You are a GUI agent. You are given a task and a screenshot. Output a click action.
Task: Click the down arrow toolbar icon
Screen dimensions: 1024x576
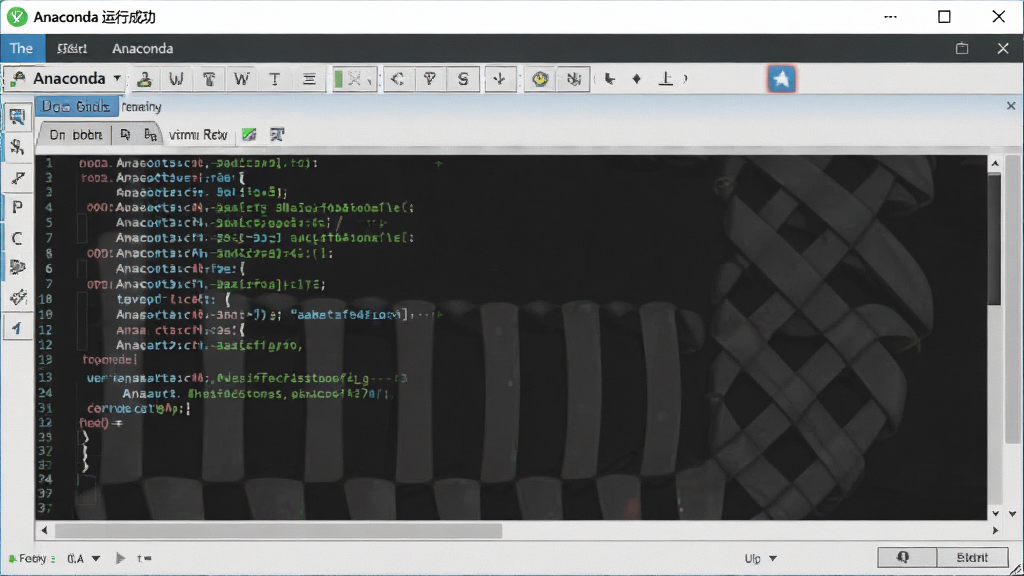(x=500, y=79)
